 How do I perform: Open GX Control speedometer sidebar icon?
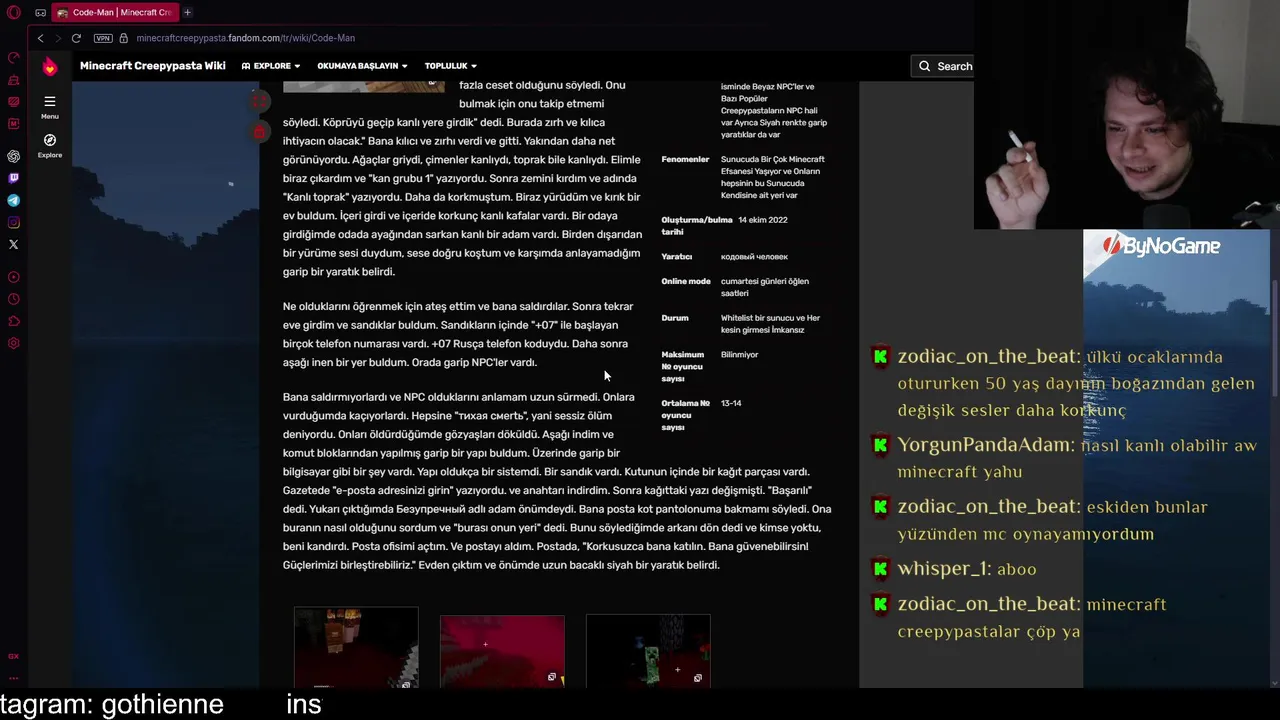(x=14, y=58)
